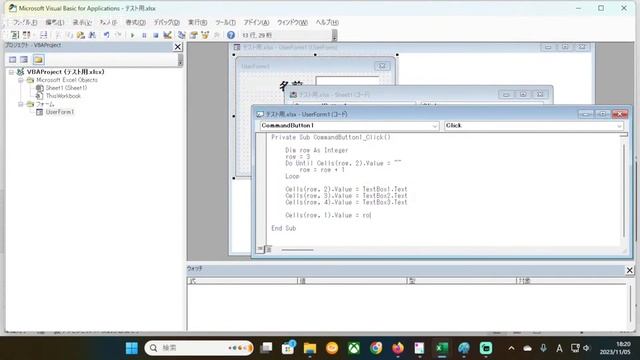Click the code window horizontal scrollbar
The width and height of the screenshot is (640, 360).
[298, 249]
